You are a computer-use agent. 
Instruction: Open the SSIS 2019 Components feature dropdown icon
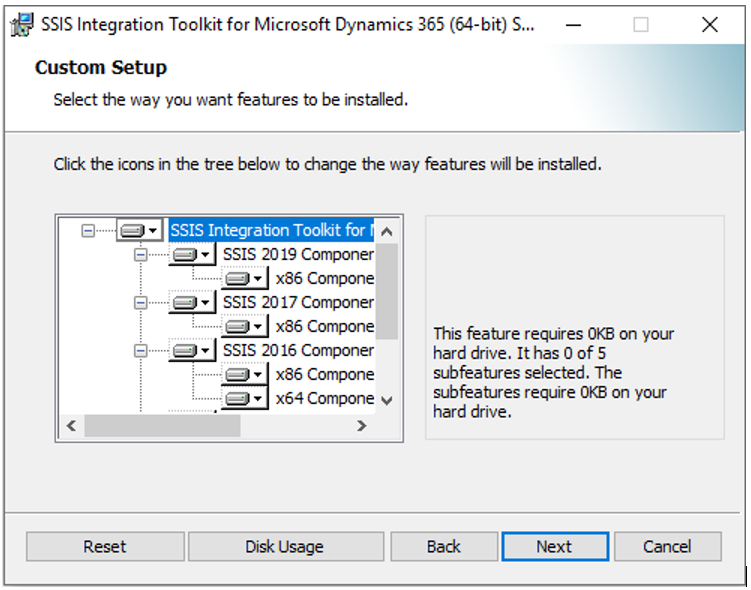coord(192,255)
